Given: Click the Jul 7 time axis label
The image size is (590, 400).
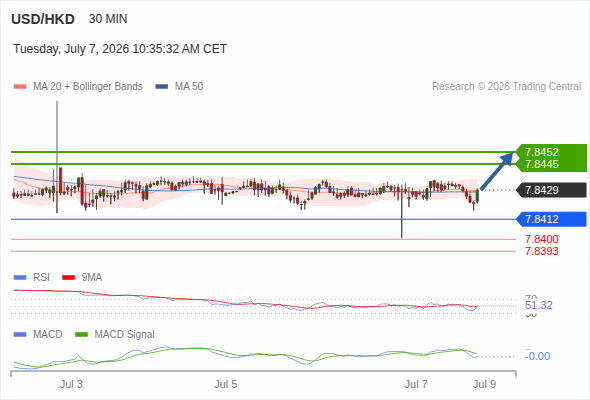Looking at the screenshot, I should click(416, 384).
